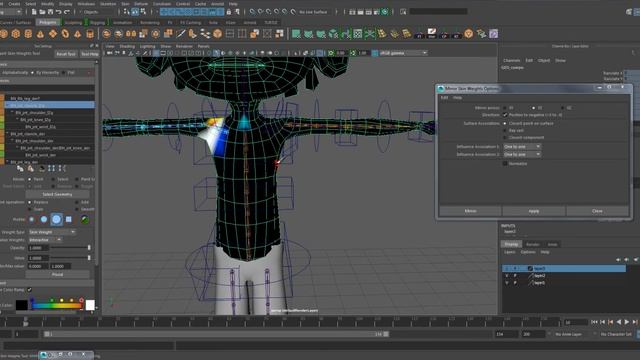The height and width of the screenshot is (360, 640).
Task: Select the Paint mode radio button
Action: (29, 179)
